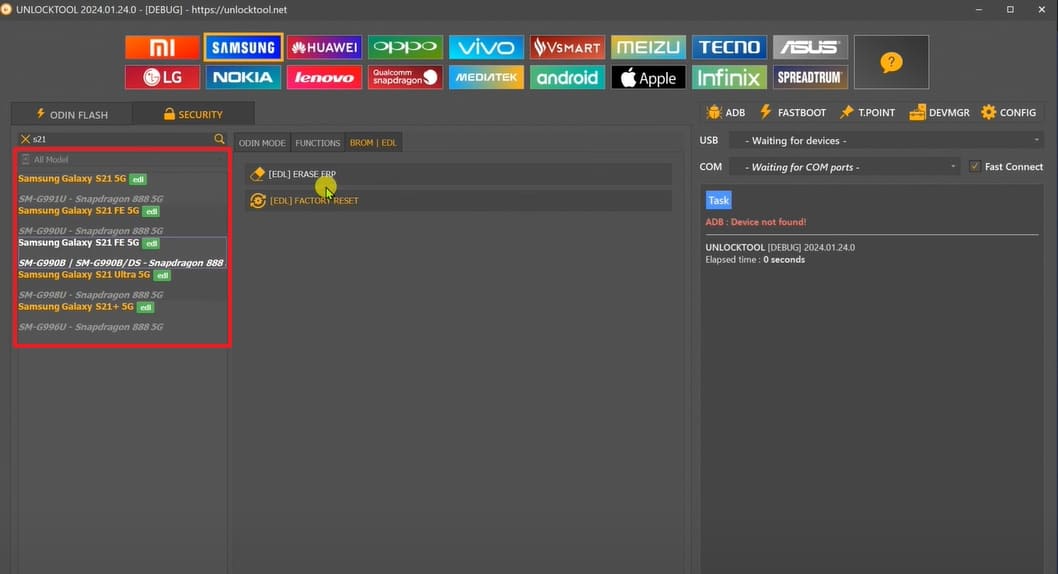This screenshot has height=574, width=1058.
Task: Click the model search input field
Action: (x=121, y=139)
